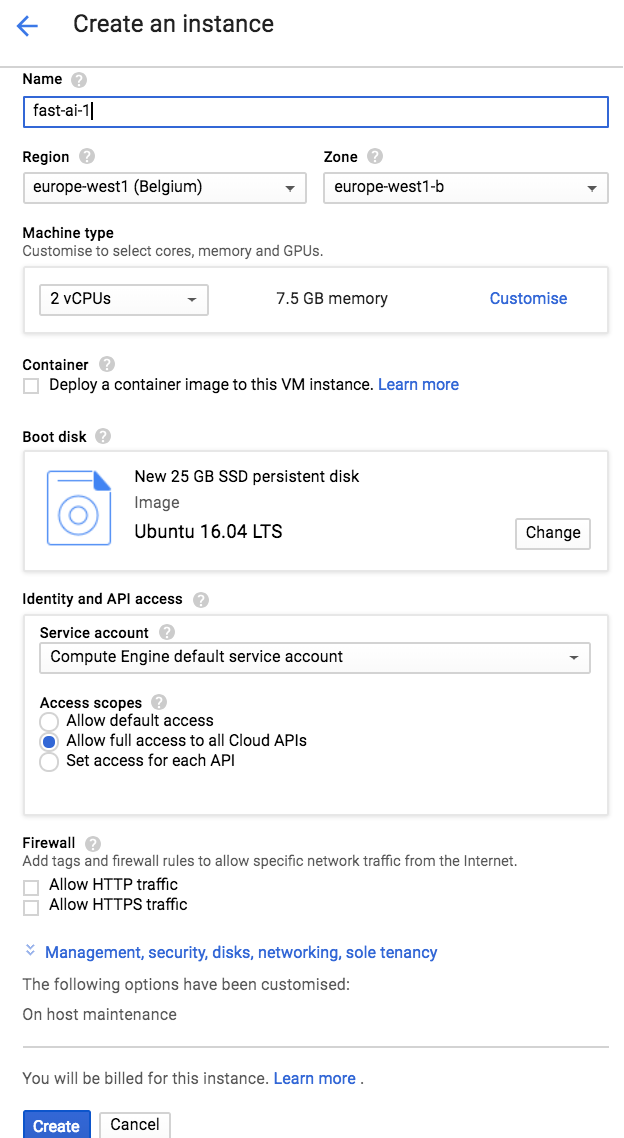This screenshot has width=624, height=1138.
Task: Allow HTTP traffic through the firewall
Action: 31,885
